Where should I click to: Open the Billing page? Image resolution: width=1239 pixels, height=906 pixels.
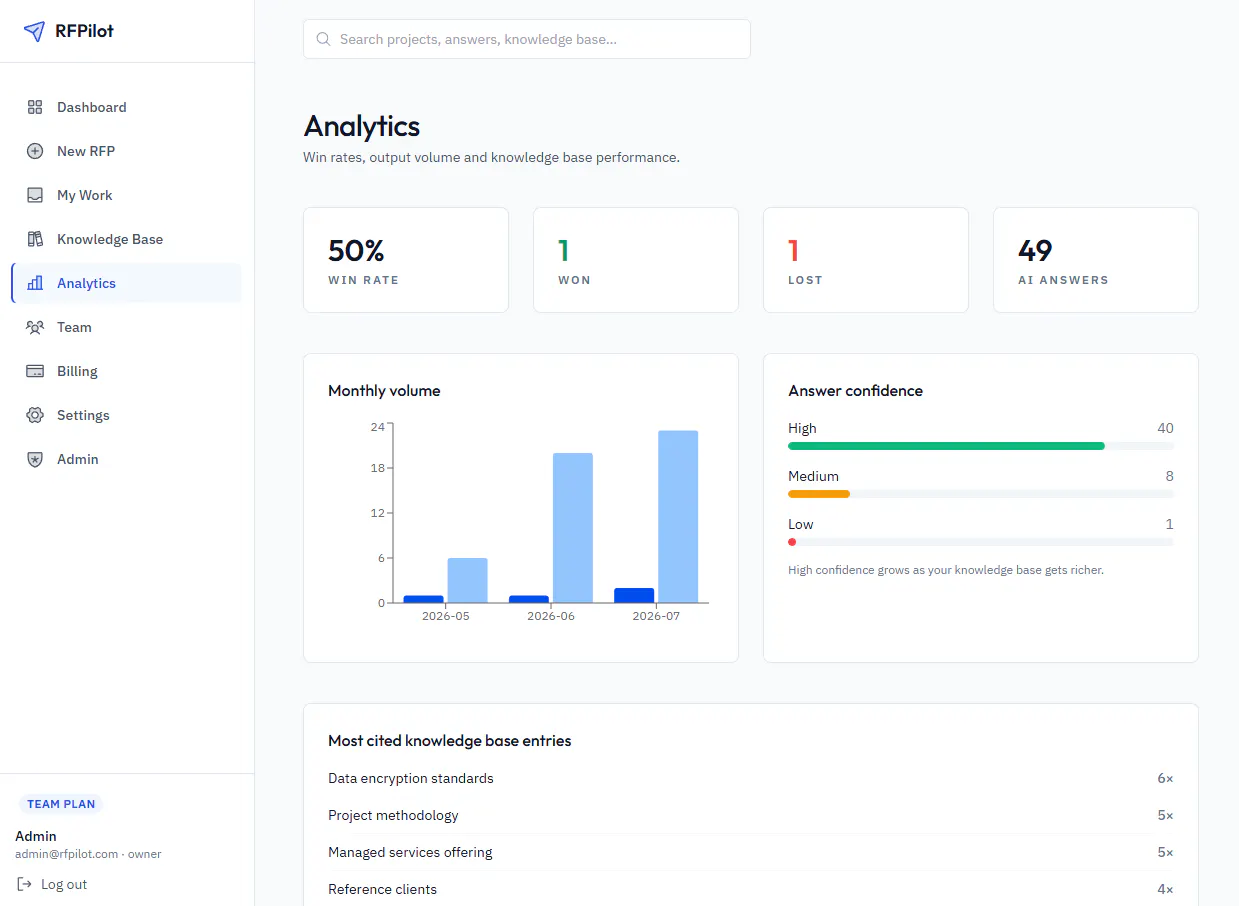[x=126, y=371]
